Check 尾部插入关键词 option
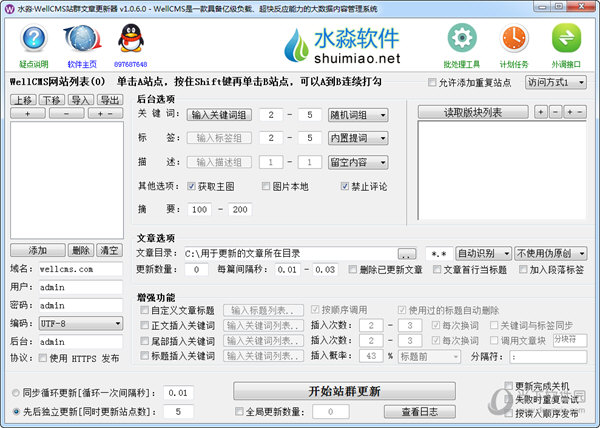Viewport: 600px width, 428px height. pos(145,340)
